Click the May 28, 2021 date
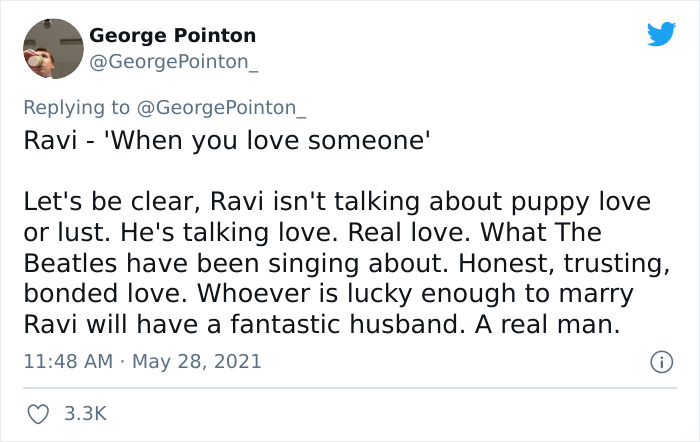700x442 pixels. click(x=198, y=361)
